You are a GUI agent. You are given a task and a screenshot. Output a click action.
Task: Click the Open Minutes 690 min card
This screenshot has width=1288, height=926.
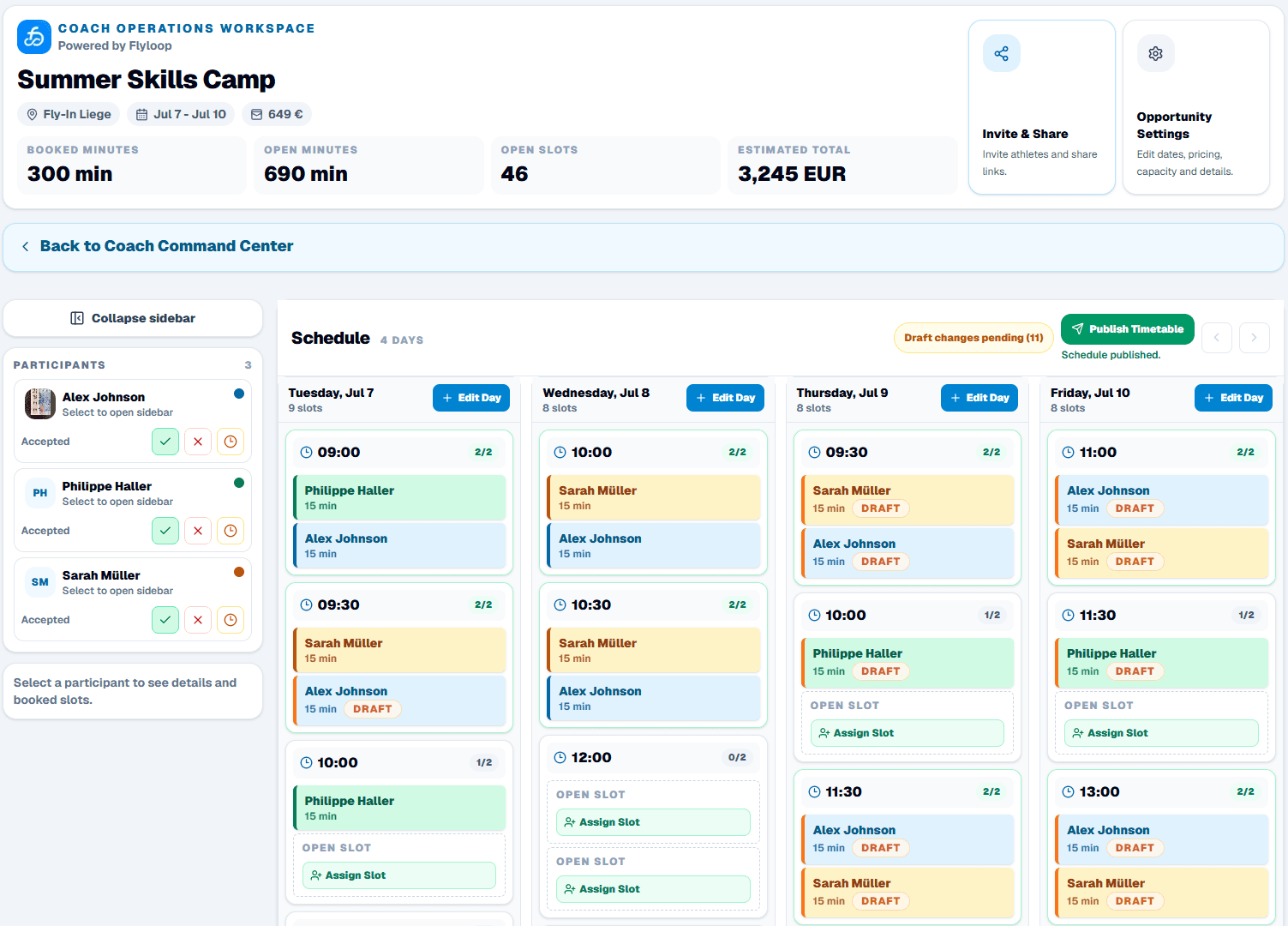[x=369, y=165]
